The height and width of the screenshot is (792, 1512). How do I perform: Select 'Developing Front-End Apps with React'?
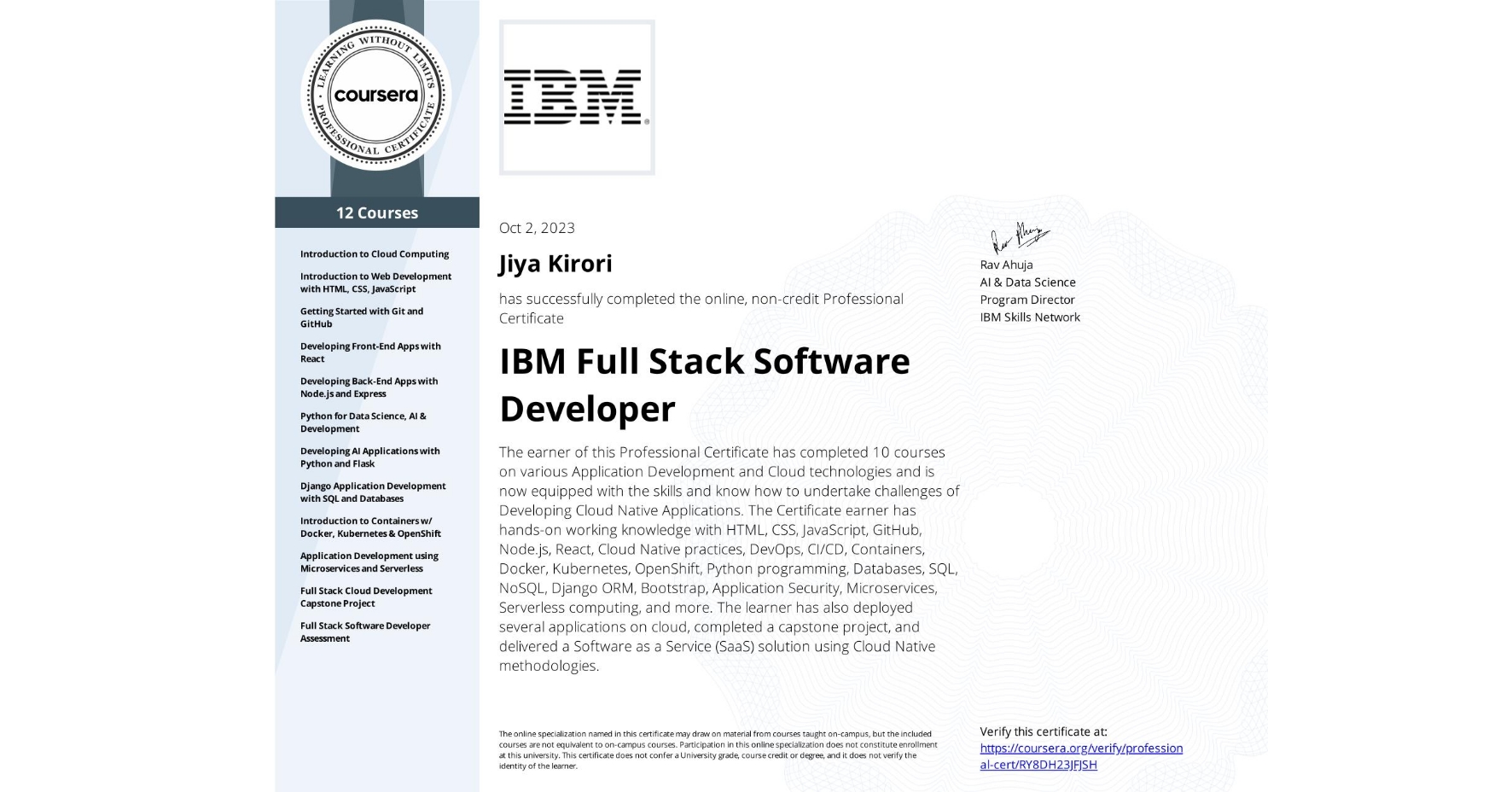coord(370,352)
